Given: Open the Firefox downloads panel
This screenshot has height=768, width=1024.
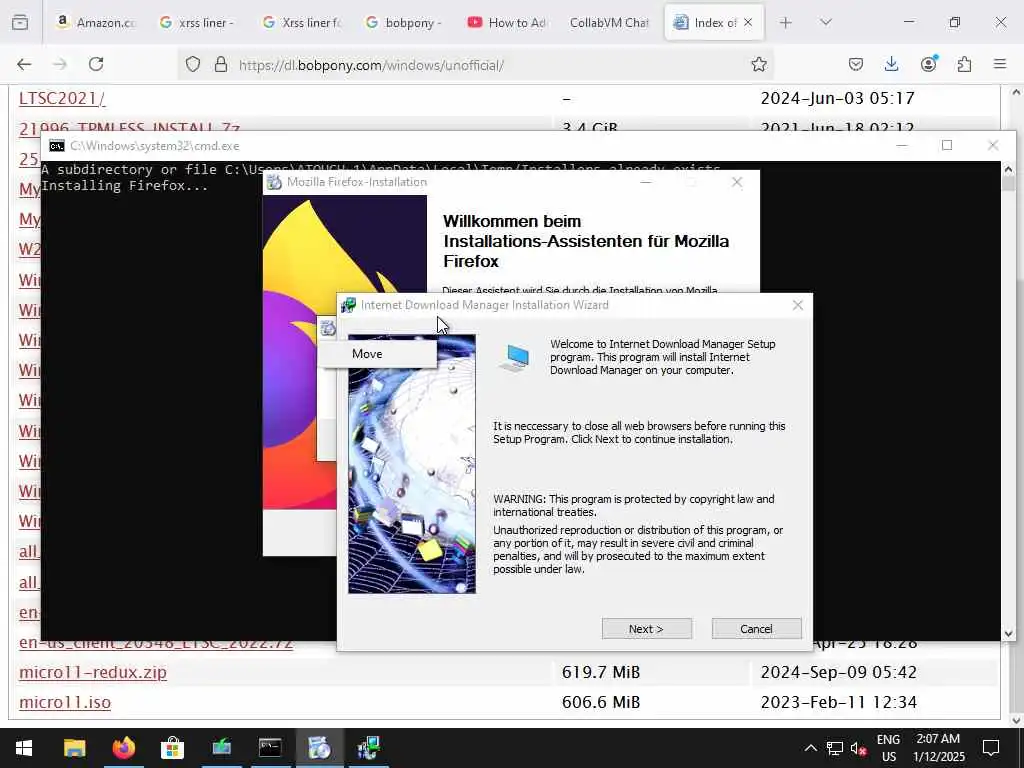Looking at the screenshot, I should tap(891, 64).
